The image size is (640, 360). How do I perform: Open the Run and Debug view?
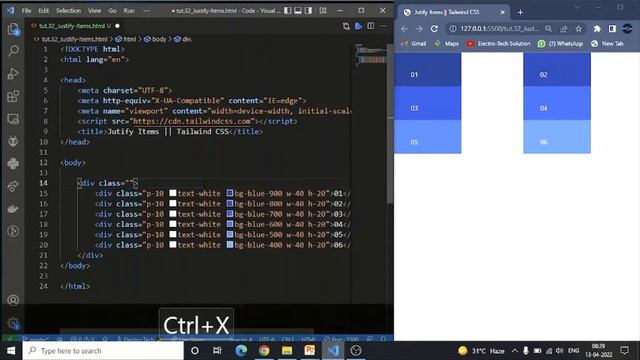click(13, 73)
